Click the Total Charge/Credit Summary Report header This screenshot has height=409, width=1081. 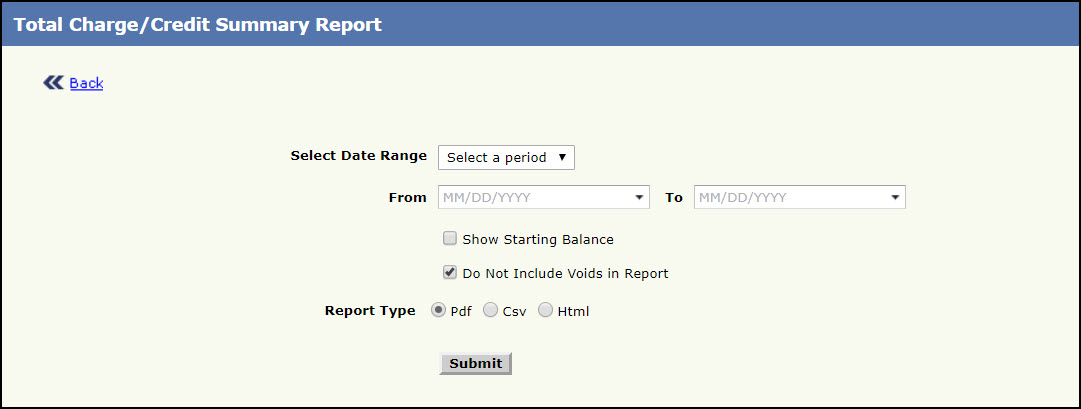coord(197,24)
